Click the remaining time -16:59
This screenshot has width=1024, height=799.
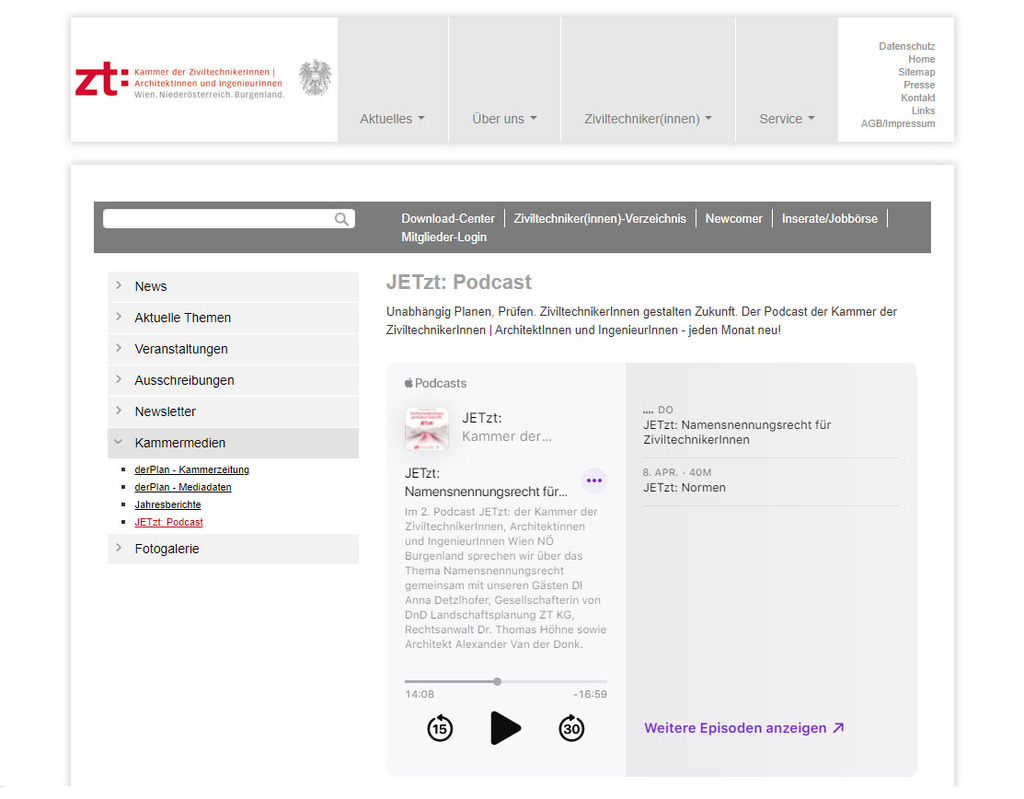(x=590, y=694)
